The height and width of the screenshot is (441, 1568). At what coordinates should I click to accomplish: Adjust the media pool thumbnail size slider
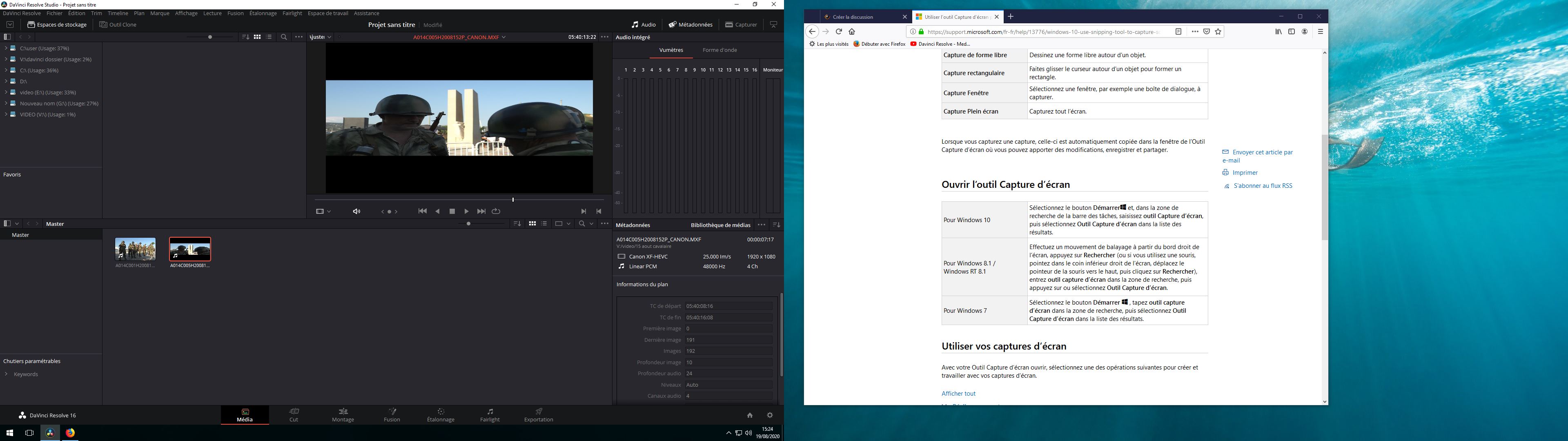click(468, 224)
